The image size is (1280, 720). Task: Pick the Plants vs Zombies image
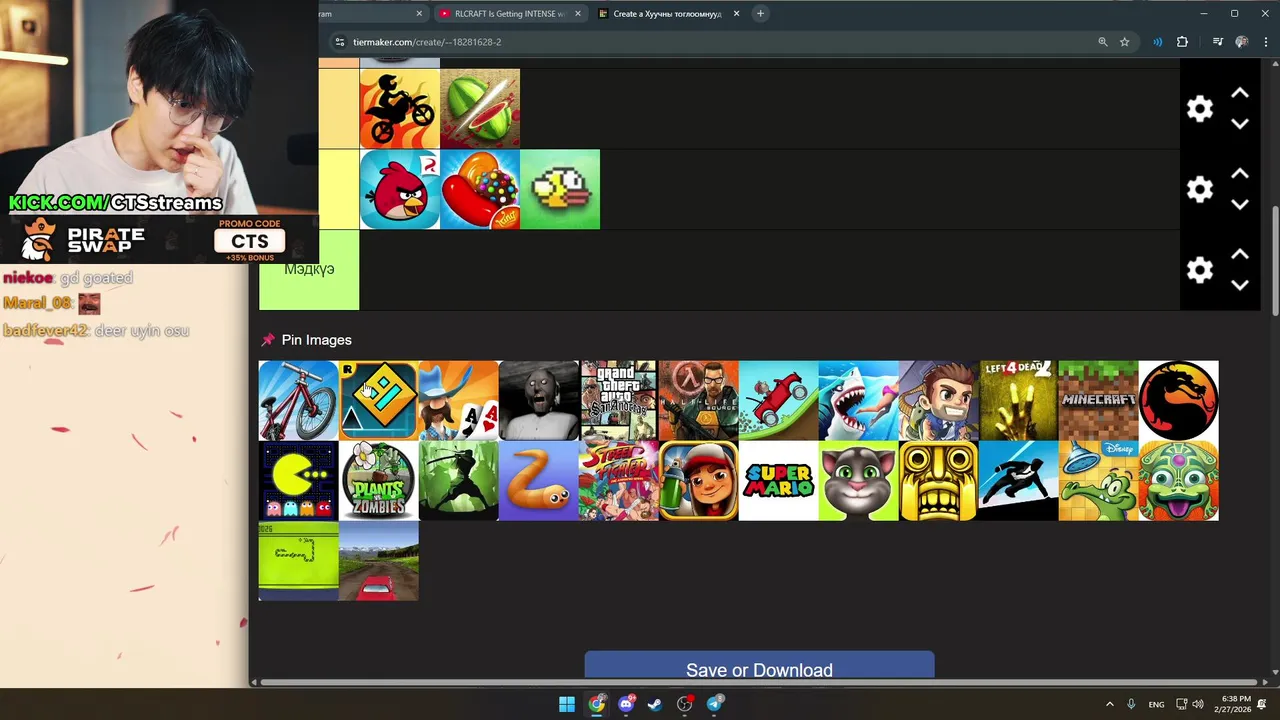coord(378,481)
